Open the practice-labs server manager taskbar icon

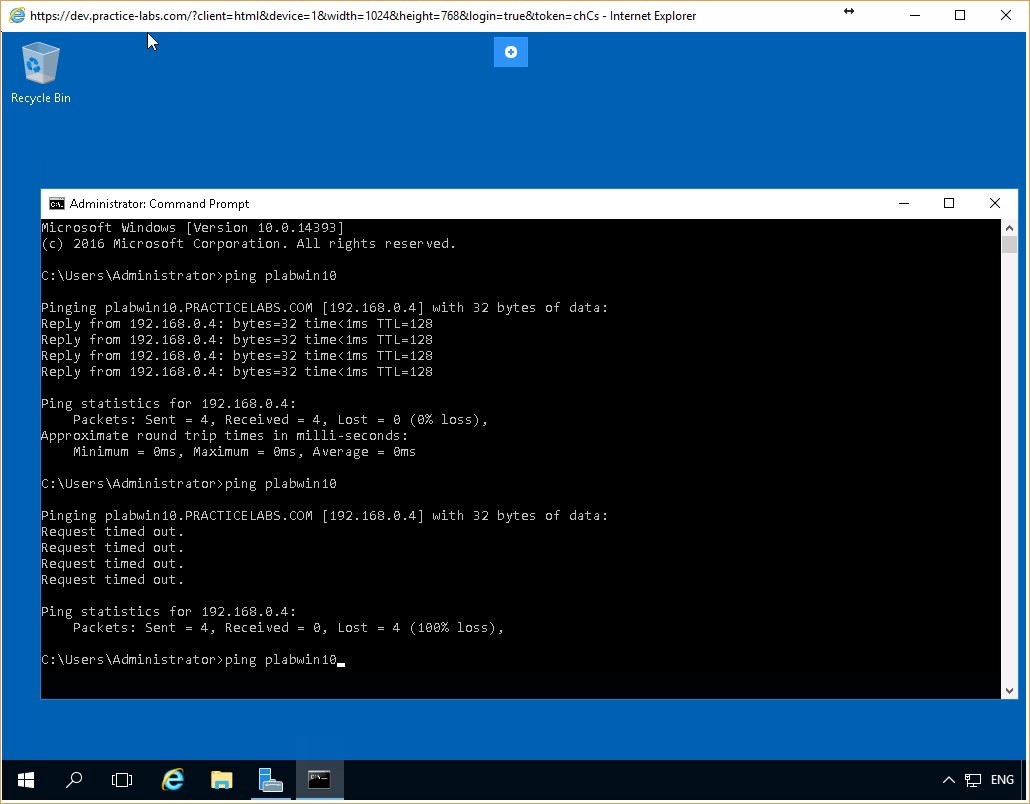(x=270, y=779)
